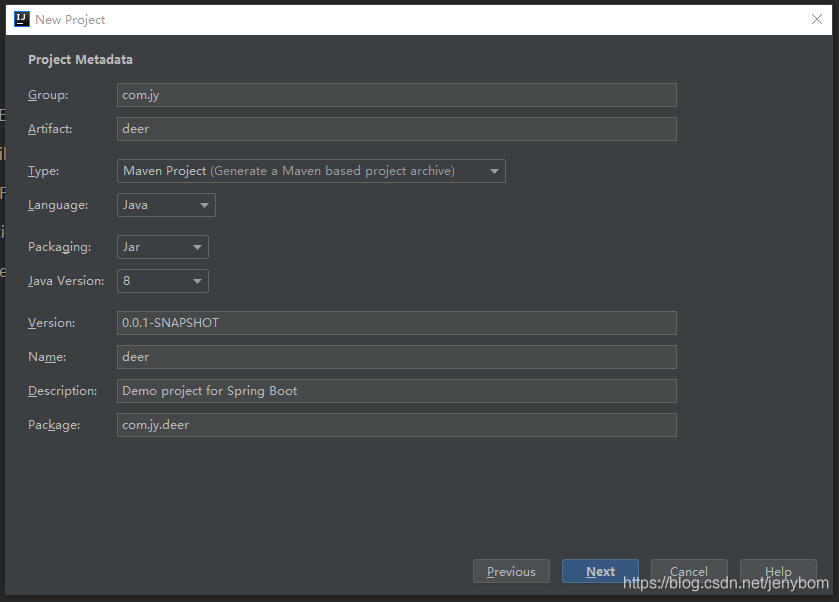Click the Artifact label
839x602 pixels.
pos(50,128)
